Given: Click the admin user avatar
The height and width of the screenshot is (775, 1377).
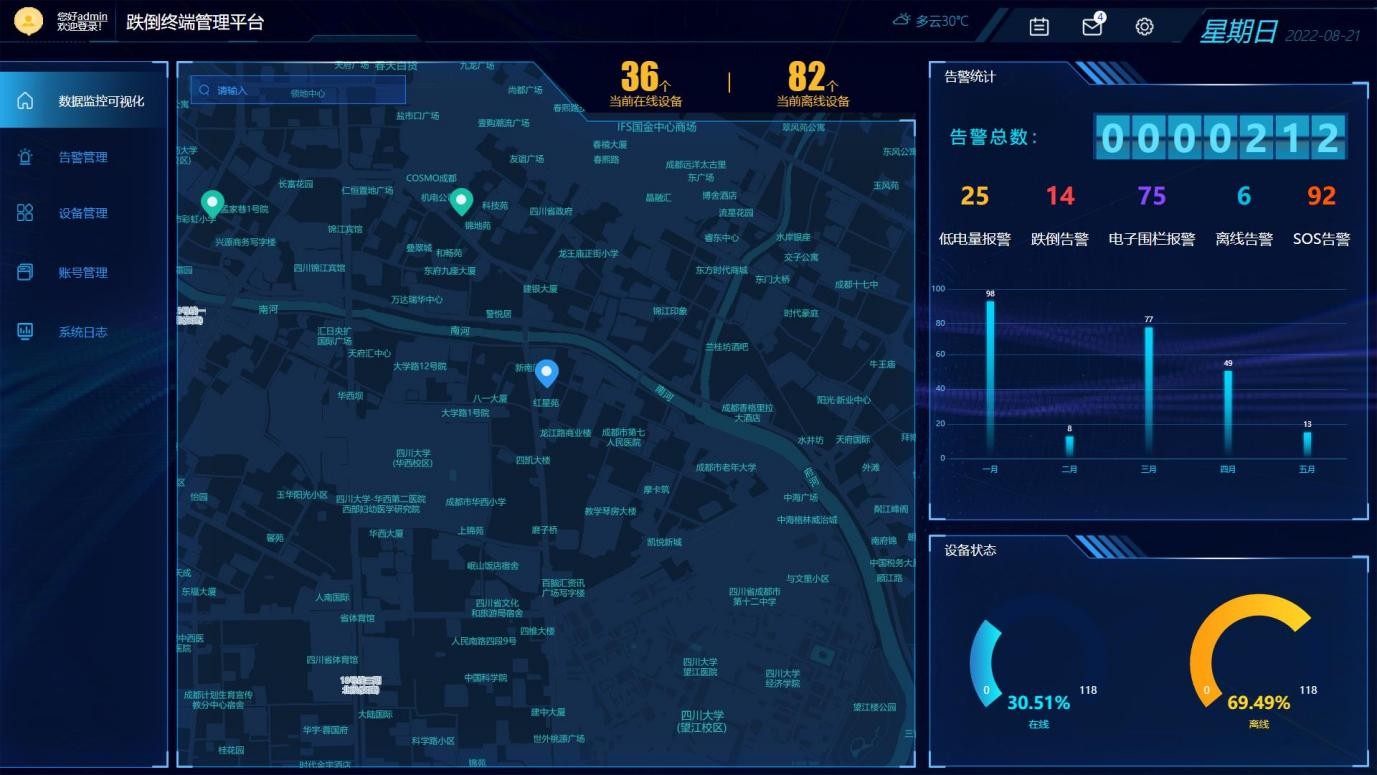Looking at the screenshot, I should coord(28,21).
